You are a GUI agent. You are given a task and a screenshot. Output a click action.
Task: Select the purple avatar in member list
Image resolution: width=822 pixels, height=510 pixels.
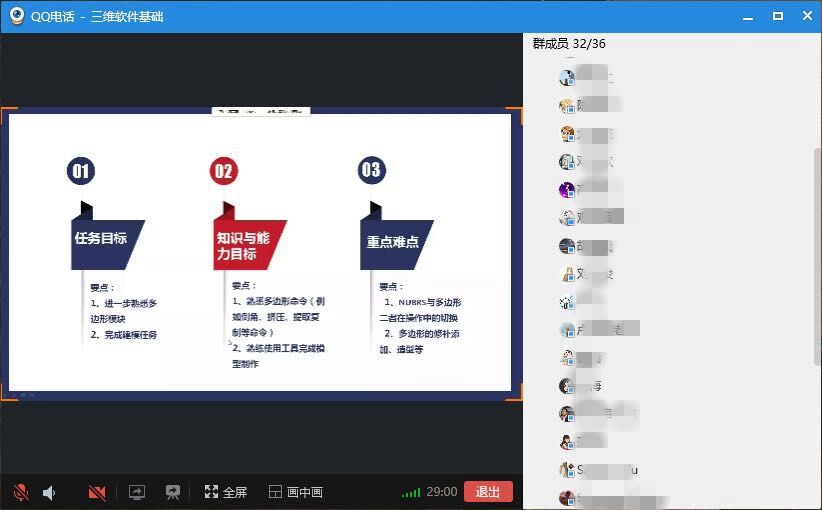point(567,190)
